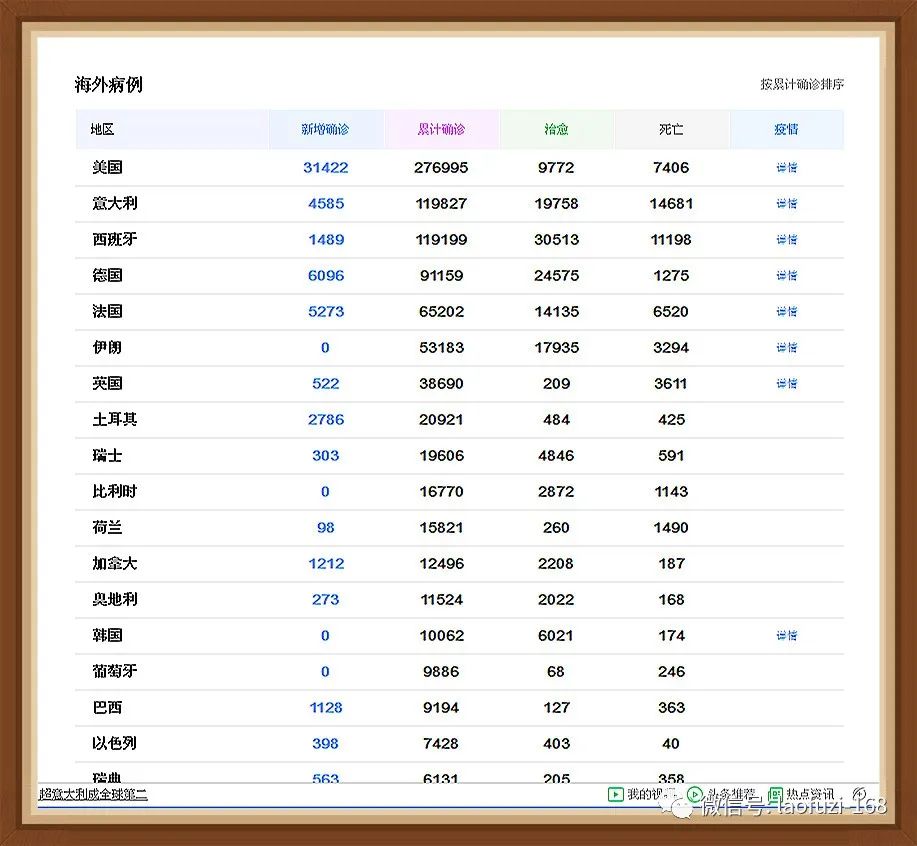This screenshot has height=846, width=917.
Task: Click the 热点资讯 icon in bottom bar
Action: [x=775, y=795]
